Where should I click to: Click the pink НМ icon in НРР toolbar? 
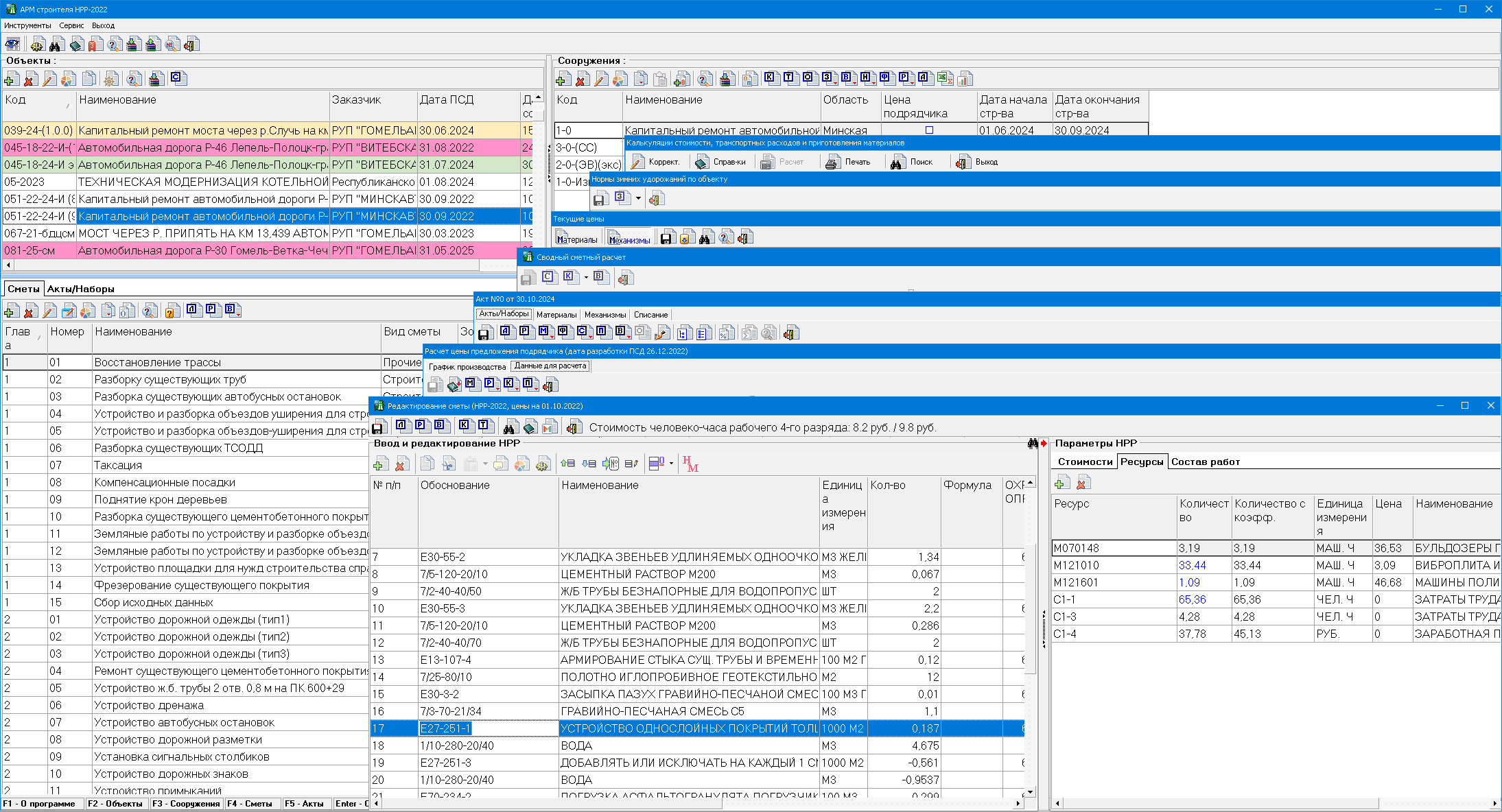pos(690,464)
